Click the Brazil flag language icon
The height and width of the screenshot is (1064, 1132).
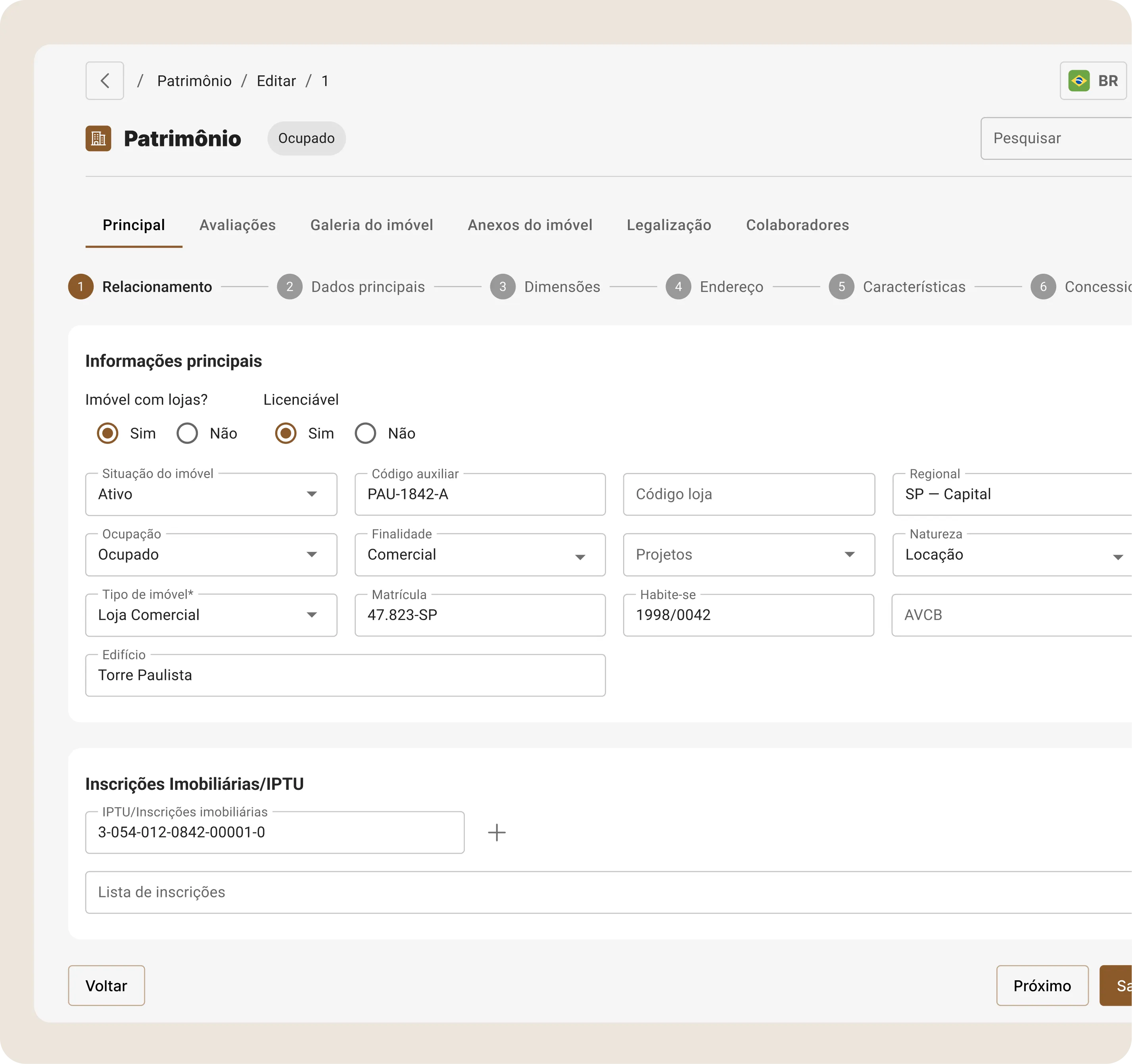click(1078, 81)
